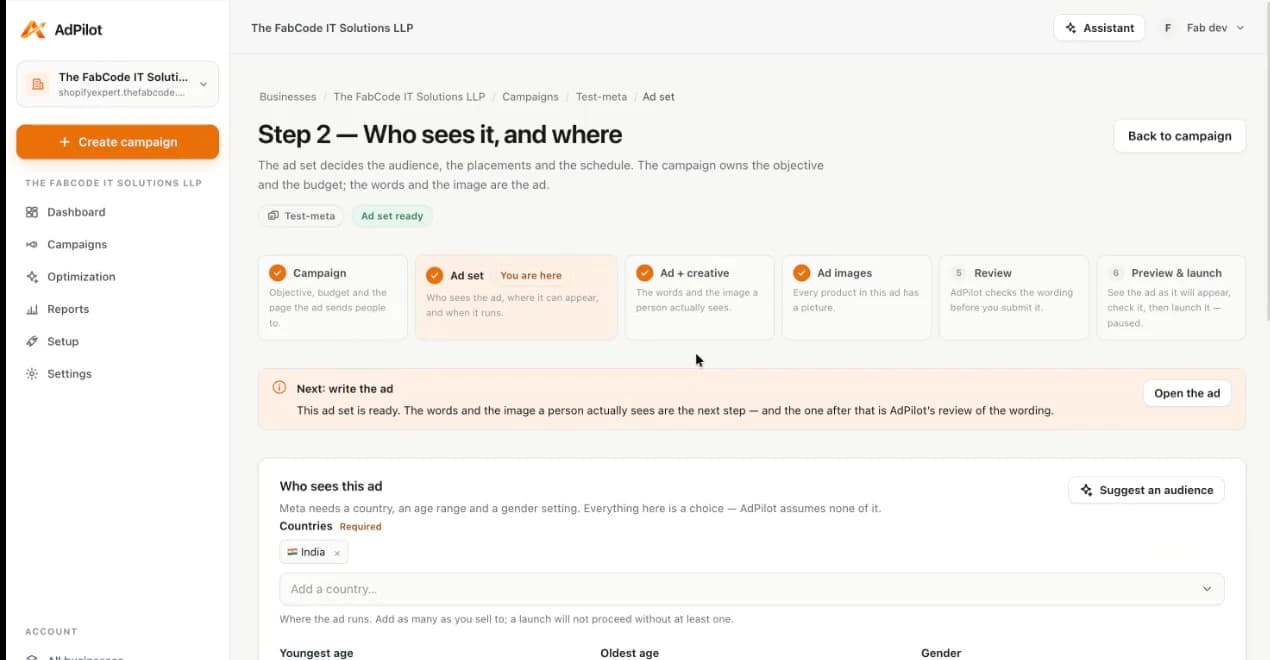Click the Optimization sparkle icon
Screen dimensions: 1270x660
click(32, 277)
